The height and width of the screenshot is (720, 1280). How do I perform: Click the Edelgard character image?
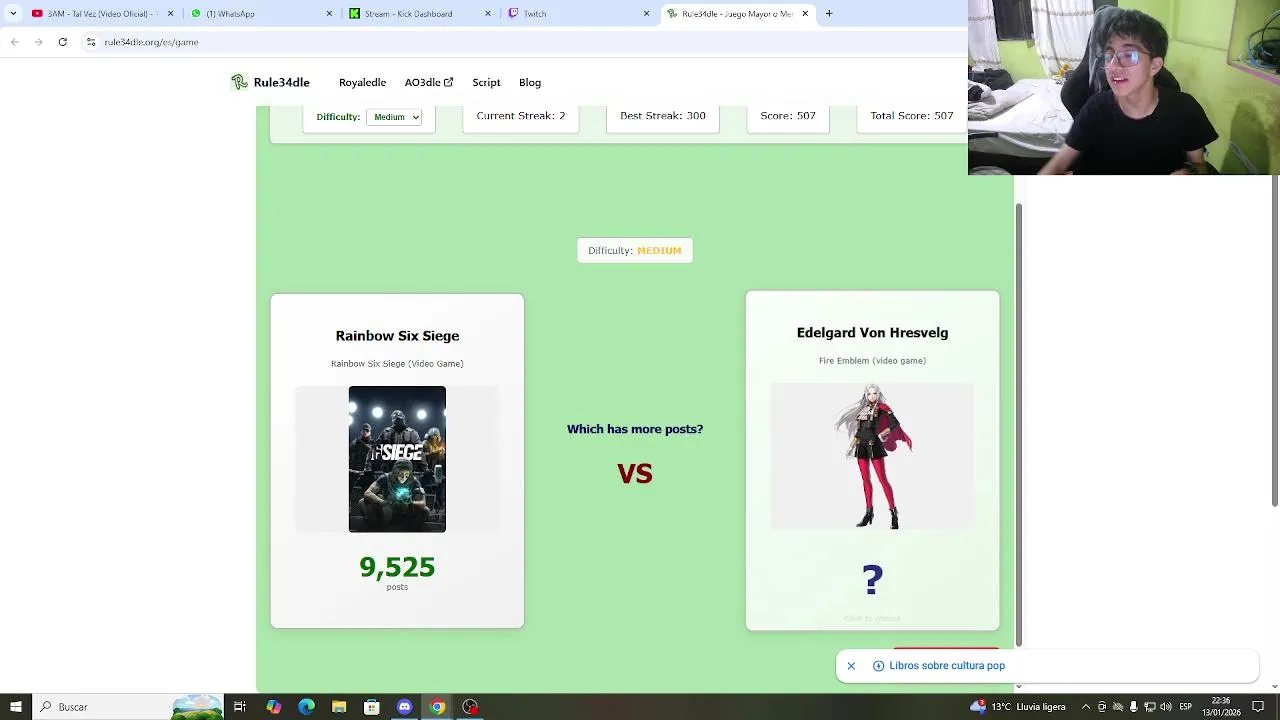[x=872, y=456]
